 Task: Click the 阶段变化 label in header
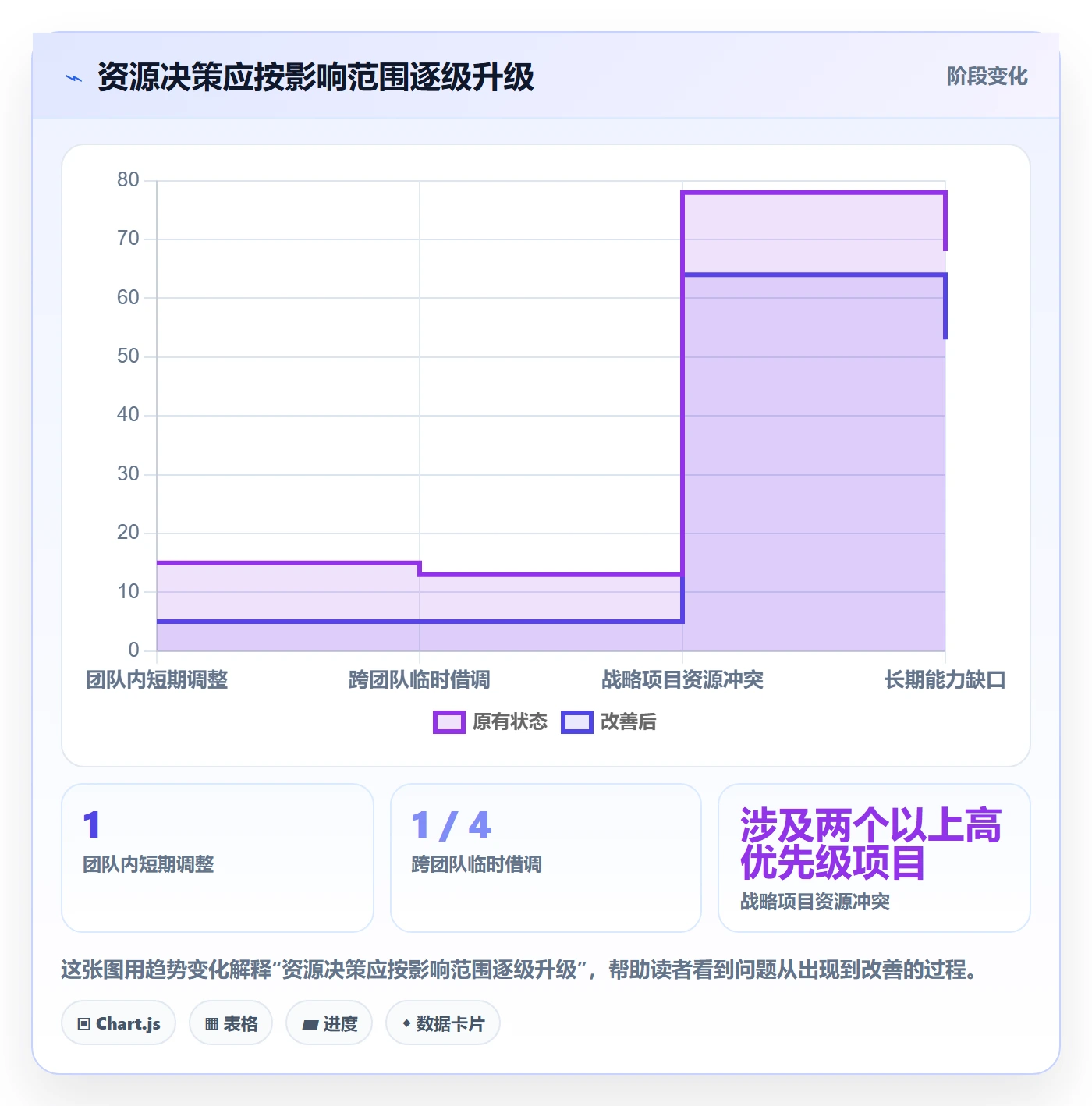(x=987, y=76)
